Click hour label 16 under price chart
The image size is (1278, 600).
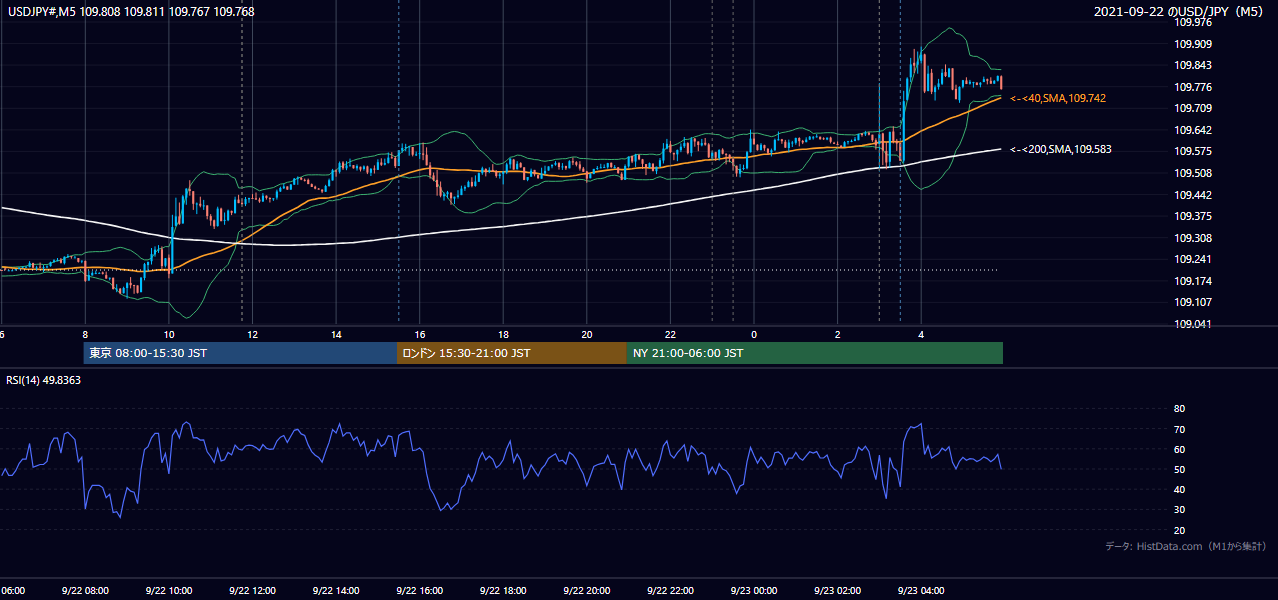coord(420,334)
